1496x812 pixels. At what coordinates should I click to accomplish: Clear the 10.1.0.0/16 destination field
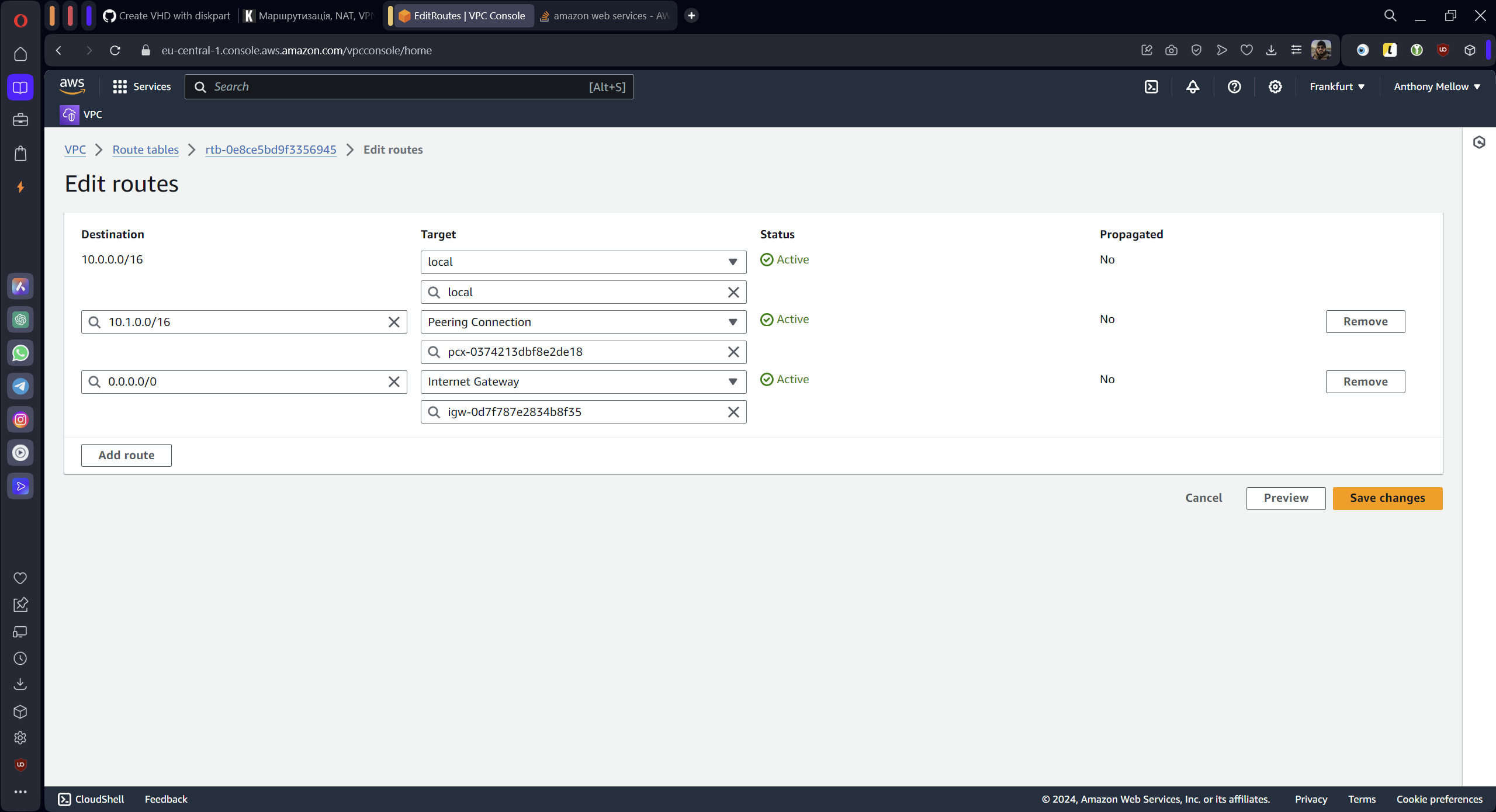[x=394, y=322]
